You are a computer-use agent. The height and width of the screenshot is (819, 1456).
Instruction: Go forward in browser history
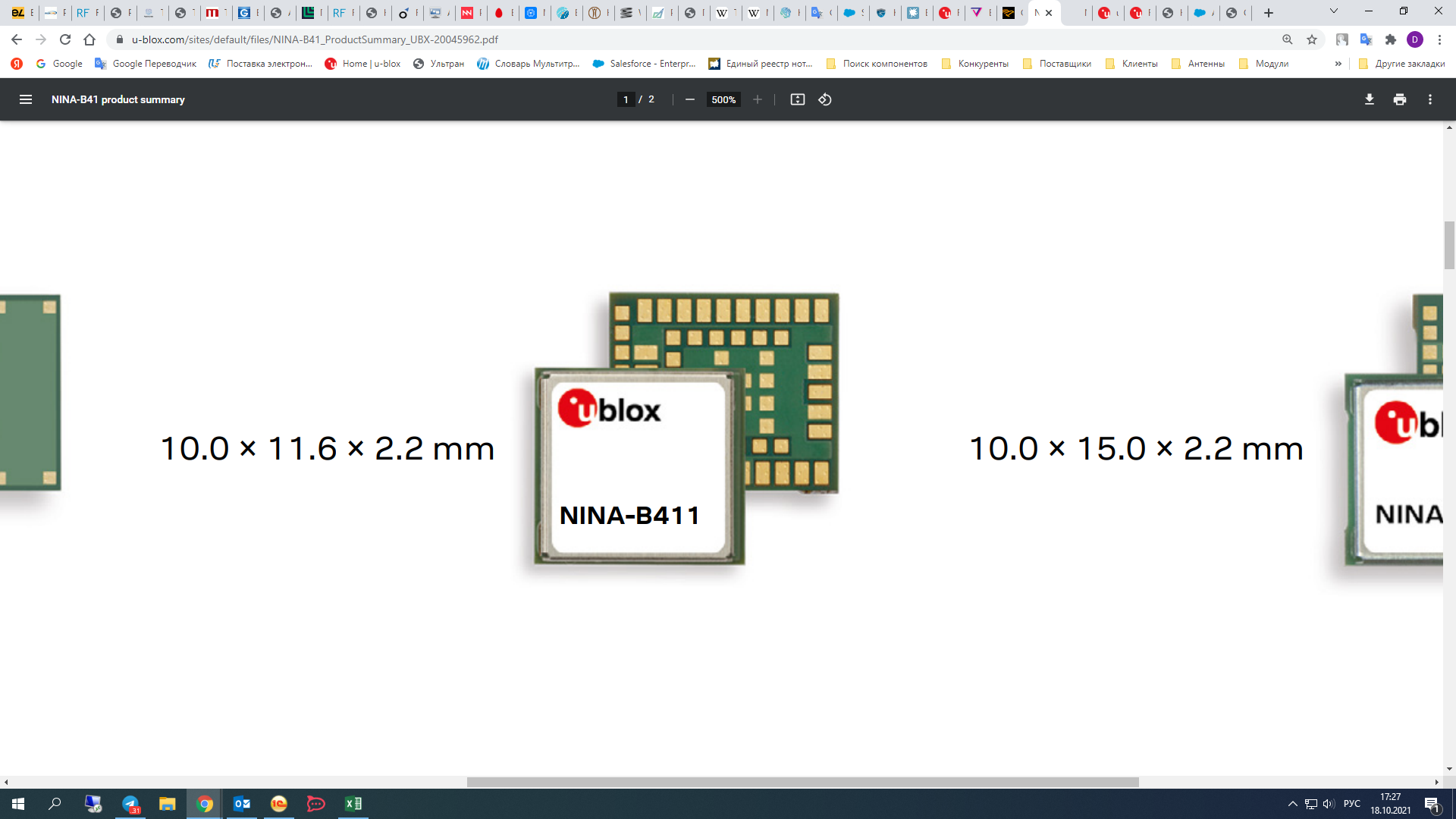click(41, 39)
